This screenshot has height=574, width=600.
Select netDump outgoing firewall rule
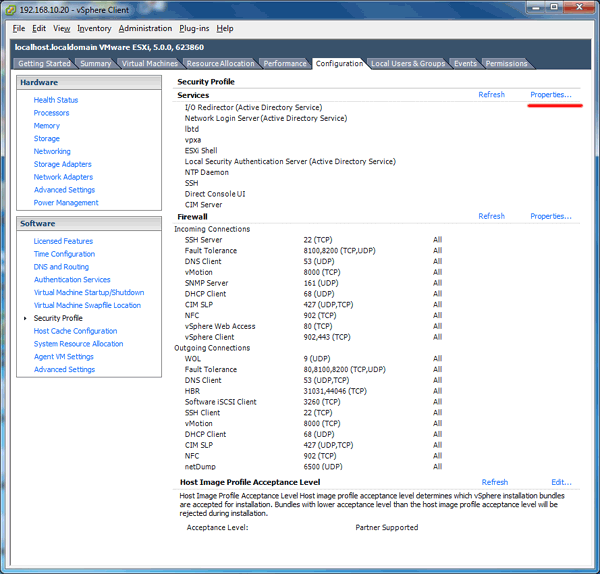(x=200, y=466)
